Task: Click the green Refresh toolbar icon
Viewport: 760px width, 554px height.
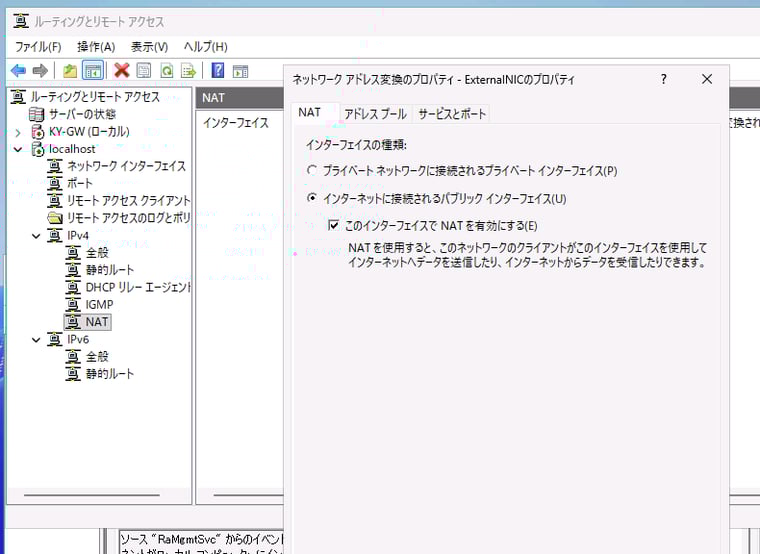Action: pyautogui.click(x=167, y=71)
